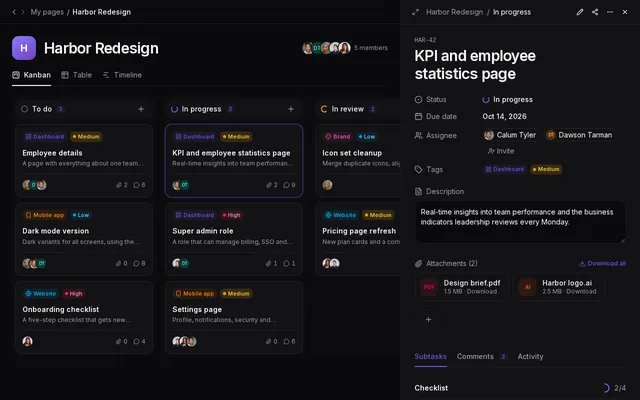Click My pages in the breadcrumb

pyautogui.click(x=47, y=12)
